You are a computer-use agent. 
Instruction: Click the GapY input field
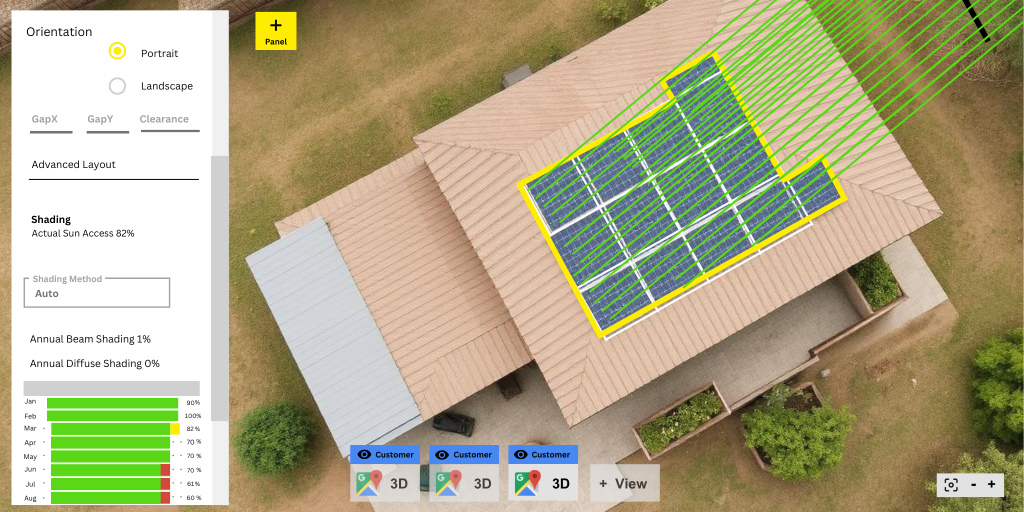[106, 120]
